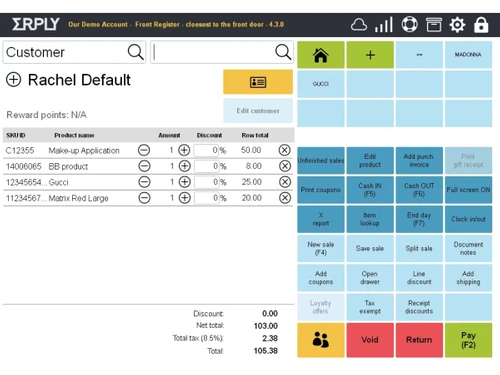Click Cash IN (F5) button
500x375 pixels.
(x=370, y=190)
